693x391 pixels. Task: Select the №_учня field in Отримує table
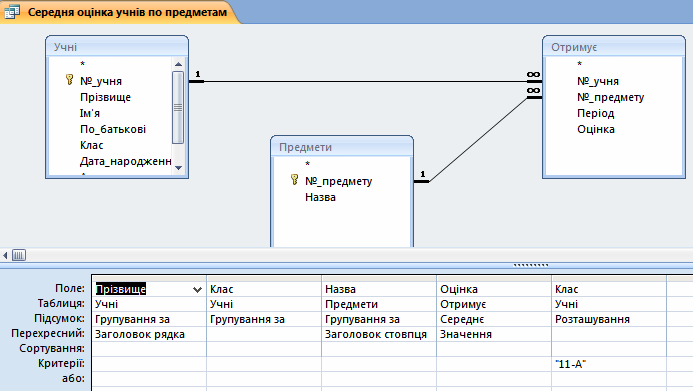coord(598,81)
